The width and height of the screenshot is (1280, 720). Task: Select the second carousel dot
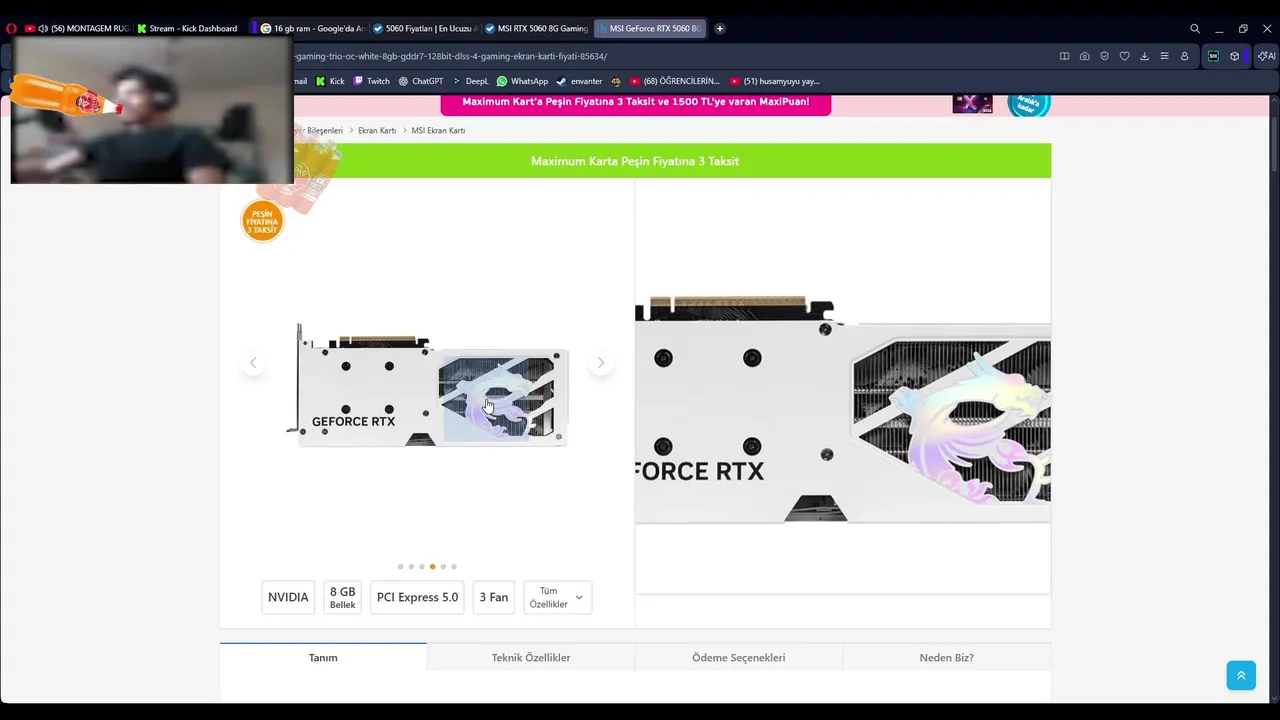[411, 567]
